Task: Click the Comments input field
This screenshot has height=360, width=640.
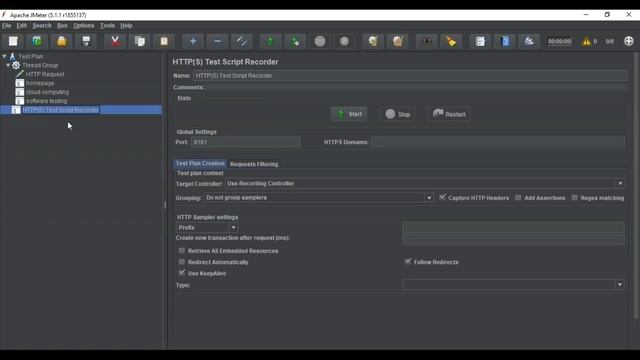Action: click(416, 87)
